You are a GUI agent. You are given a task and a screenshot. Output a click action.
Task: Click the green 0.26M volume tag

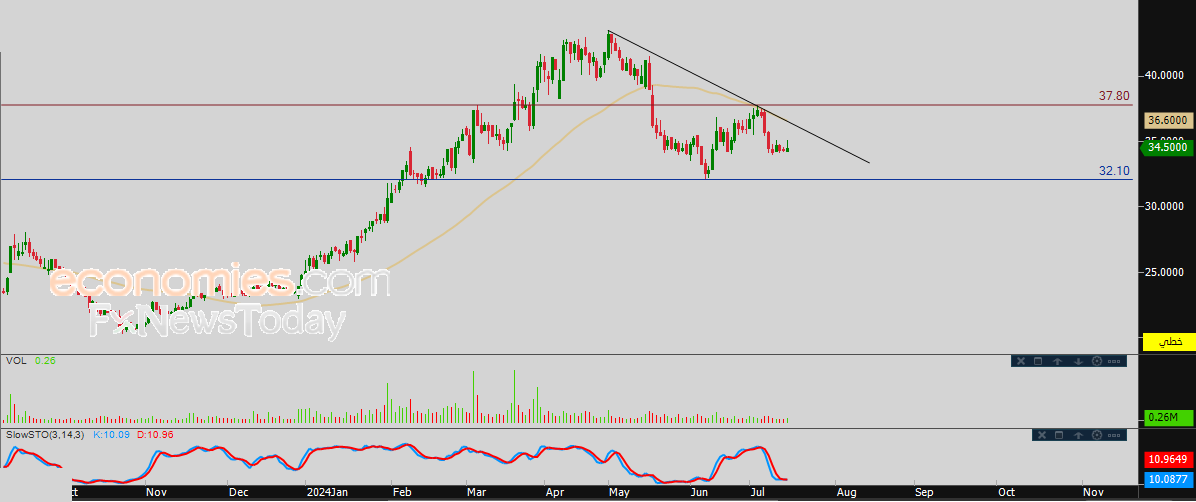(1168, 417)
